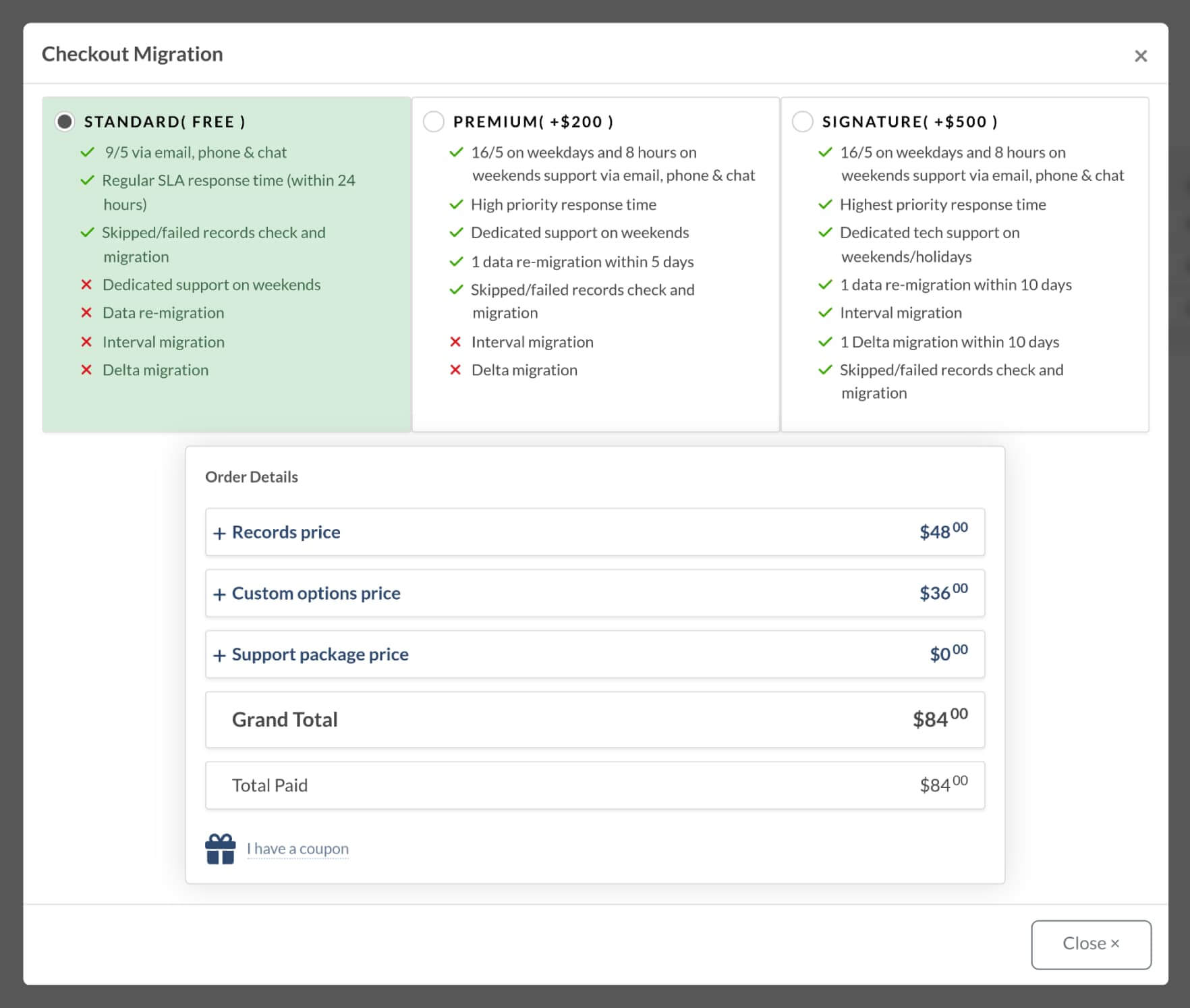The width and height of the screenshot is (1190, 1008).
Task: Click the Records price $48.00 amount
Action: click(x=943, y=531)
